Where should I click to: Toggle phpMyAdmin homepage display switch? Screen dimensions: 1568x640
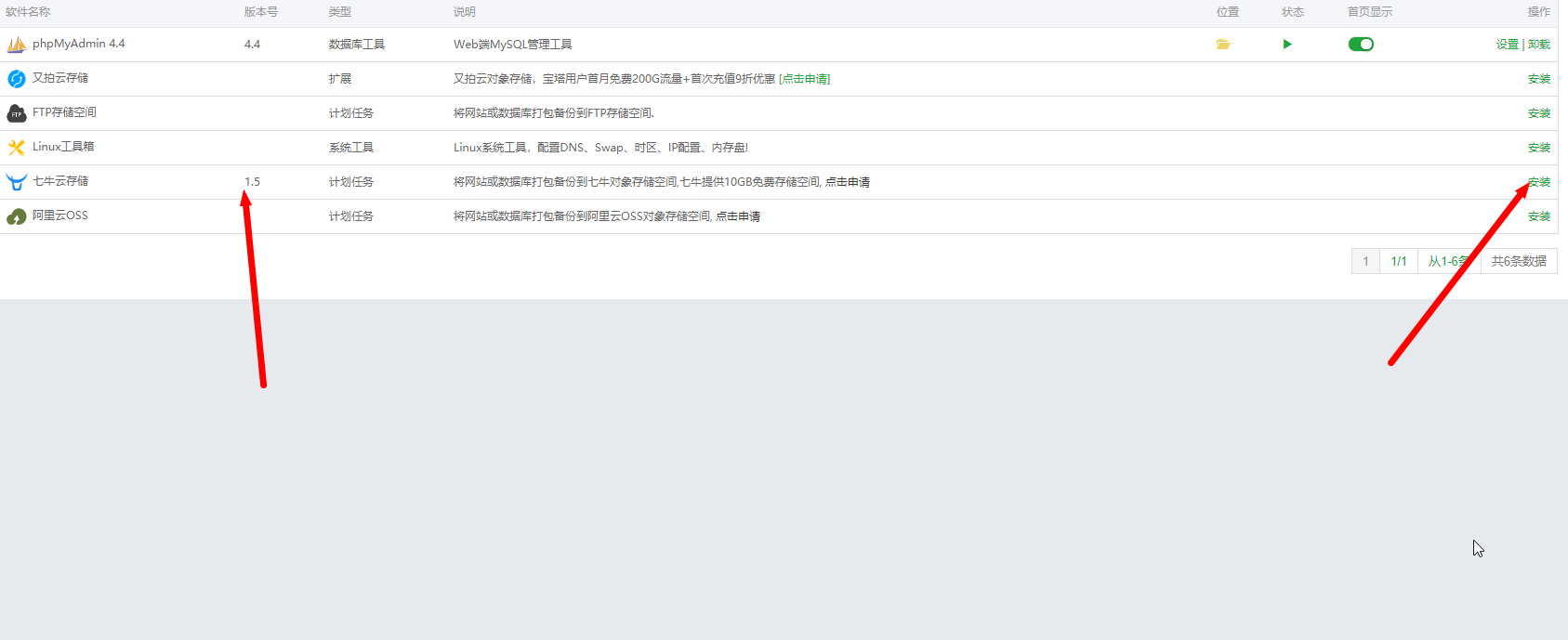[x=1361, y=45]
